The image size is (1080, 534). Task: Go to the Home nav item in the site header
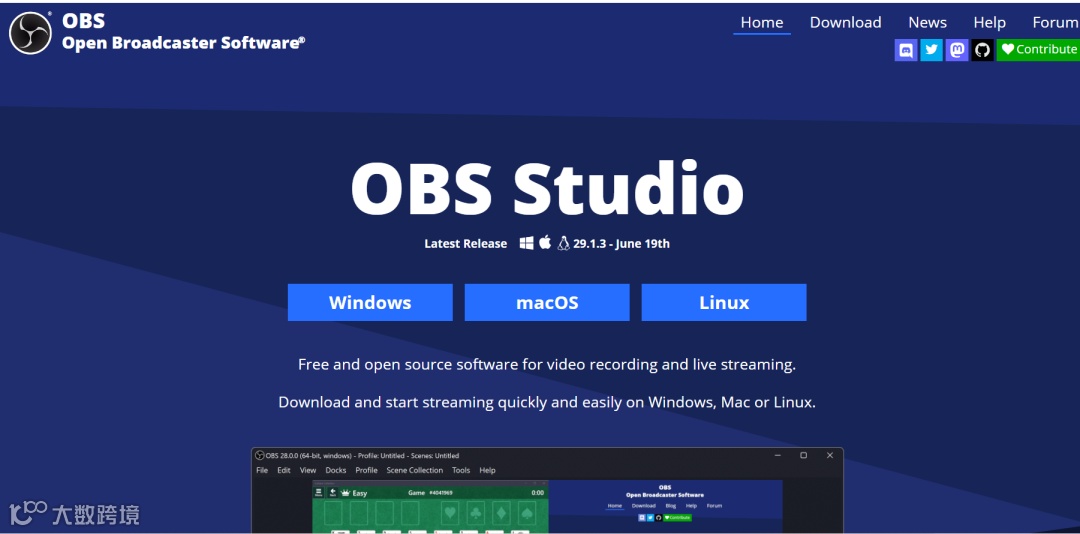(x=762, y=23)
